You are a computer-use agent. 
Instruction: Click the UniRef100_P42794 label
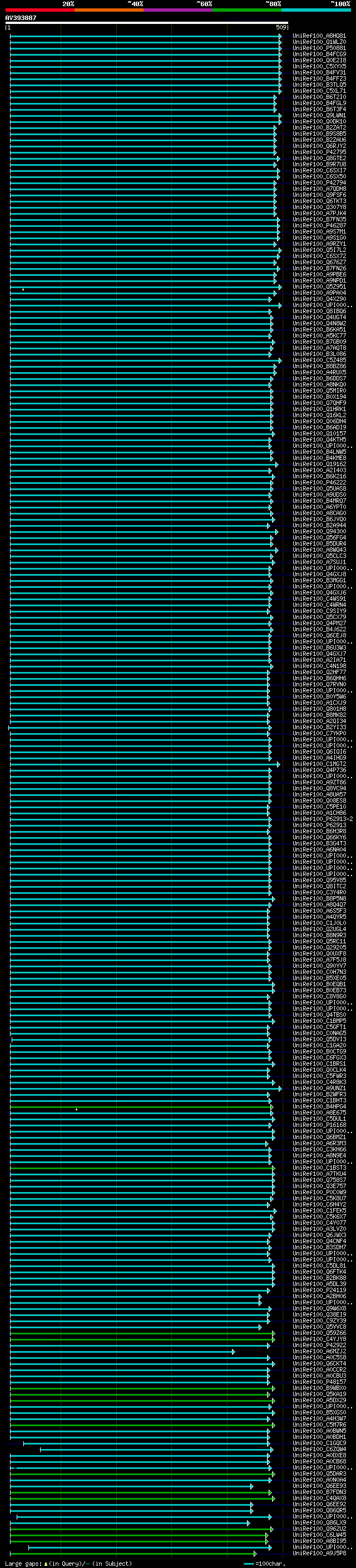pyautogui.click(x=319, y=182)
